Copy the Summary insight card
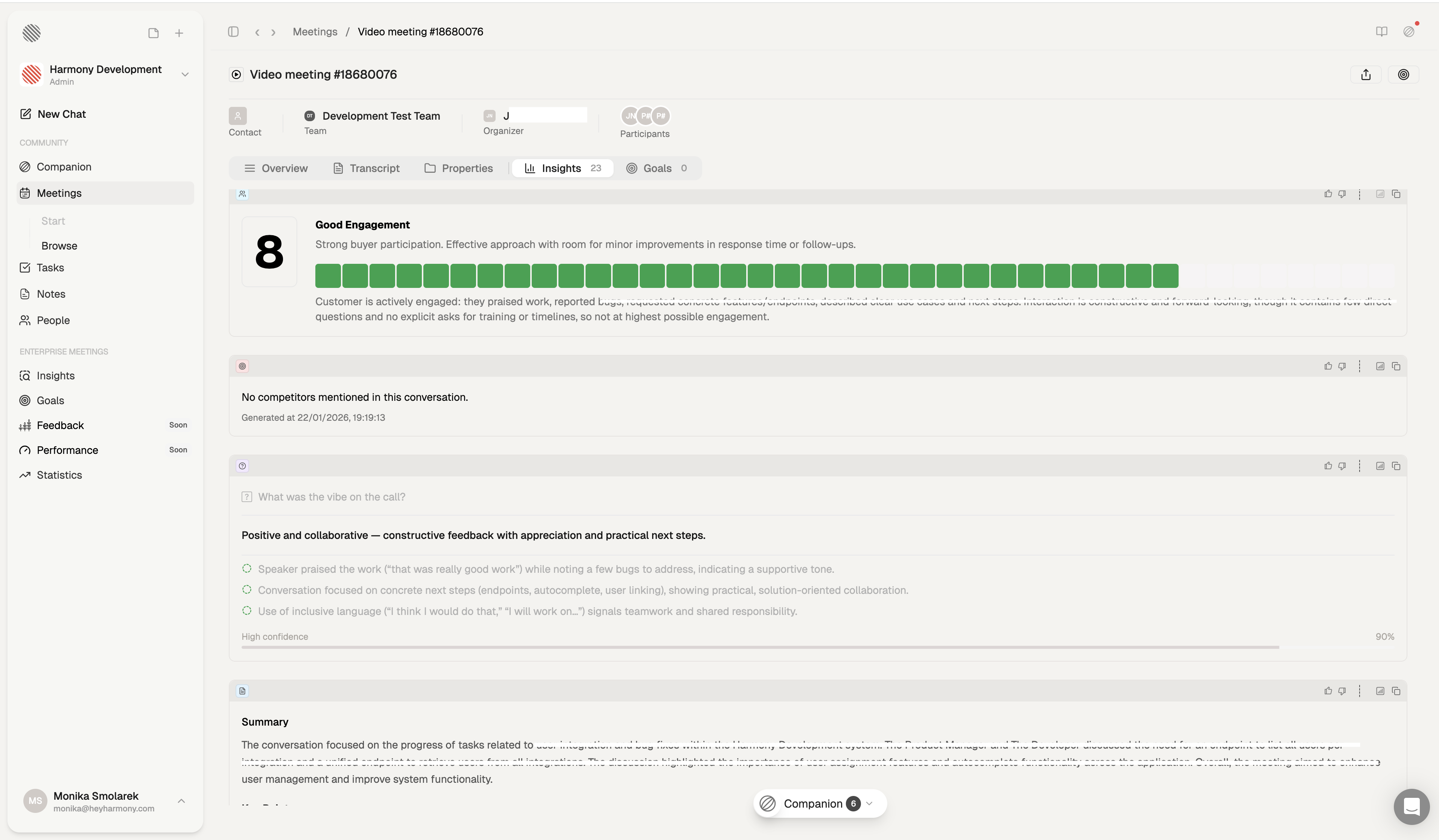This screenshot has height=840, width=1439. pos(1396,691)
